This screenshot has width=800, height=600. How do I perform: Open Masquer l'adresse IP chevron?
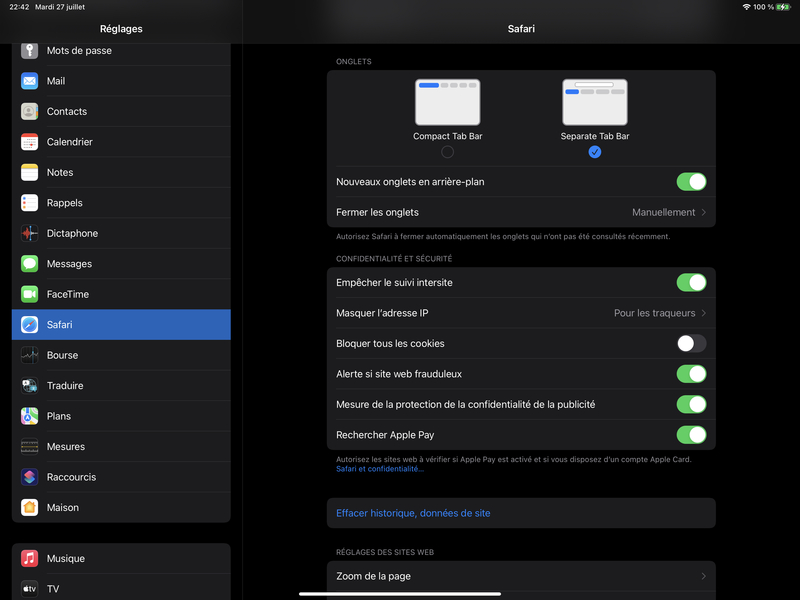point(704,313)
